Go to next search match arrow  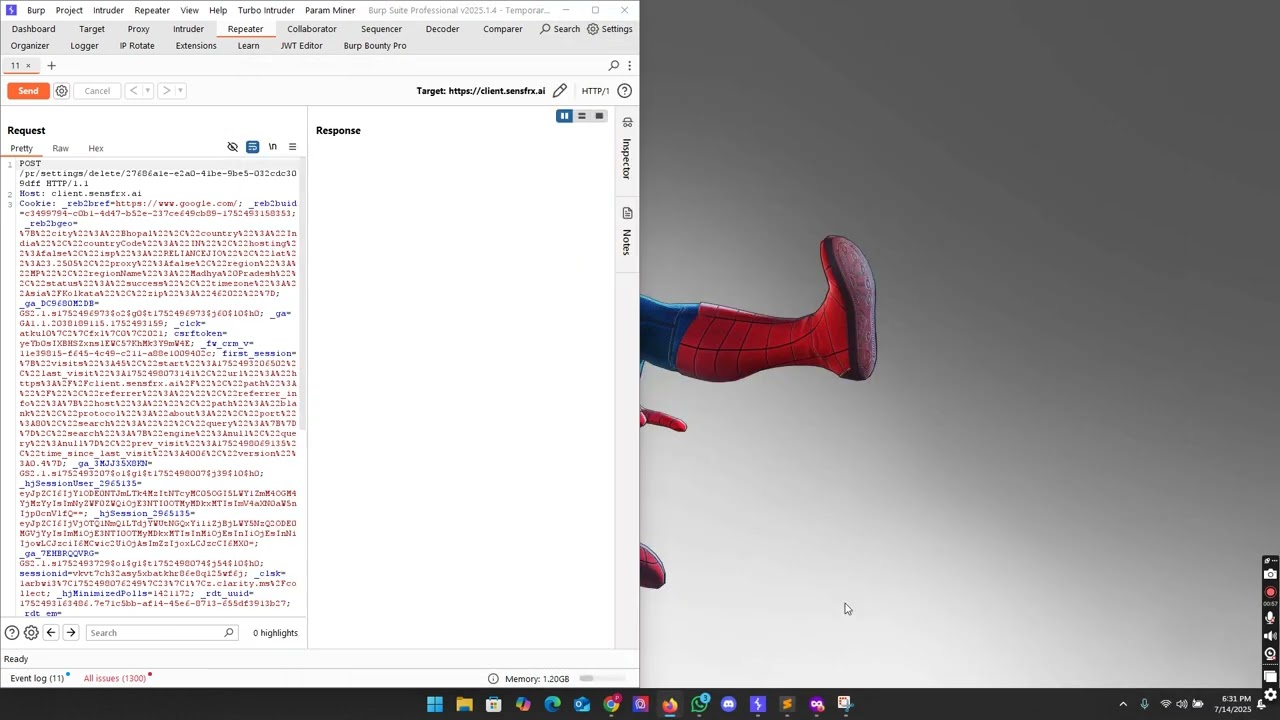pyautogui.click(x=71, y=633)
